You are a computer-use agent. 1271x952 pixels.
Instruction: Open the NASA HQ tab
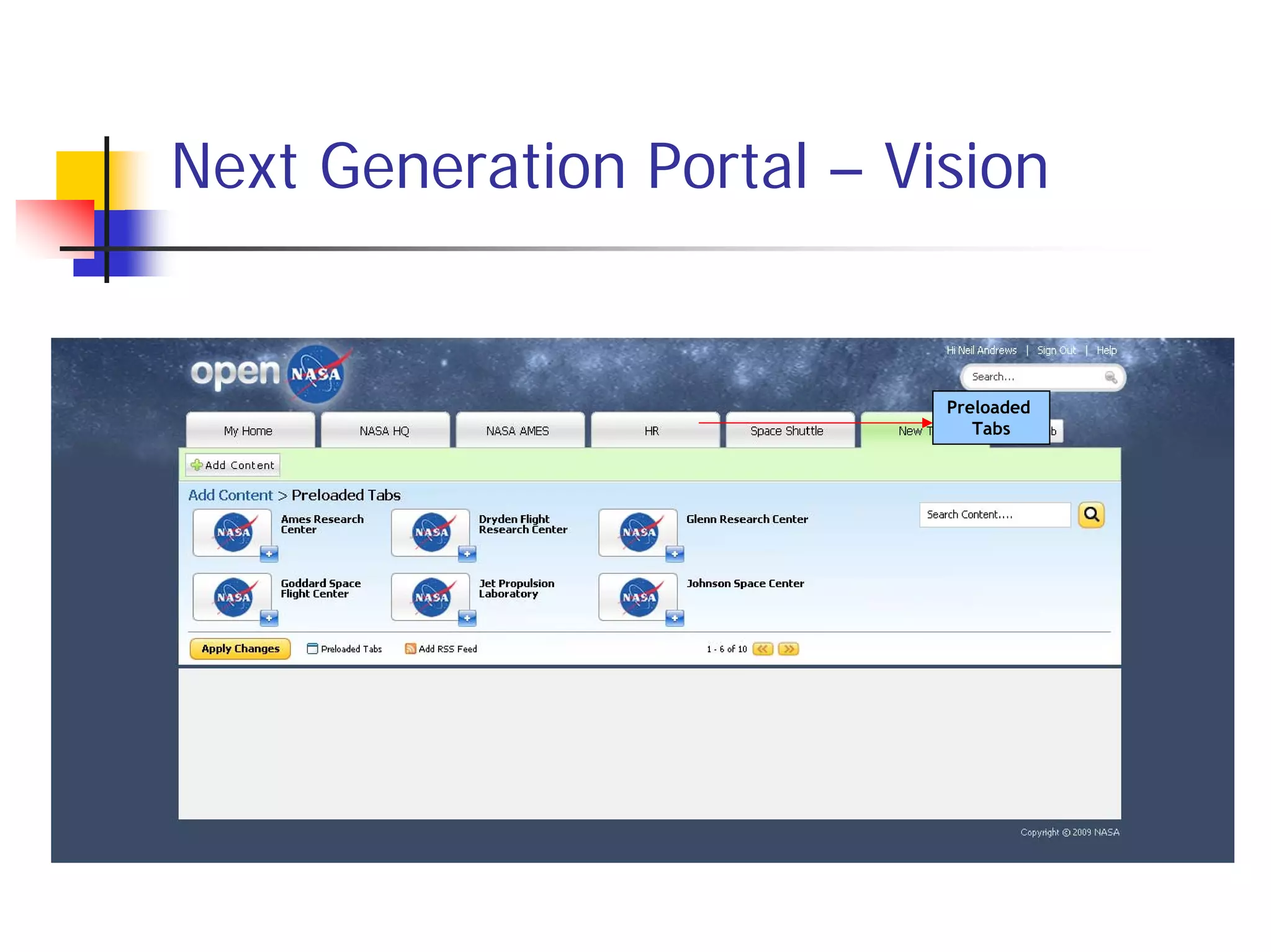(384, 431)
